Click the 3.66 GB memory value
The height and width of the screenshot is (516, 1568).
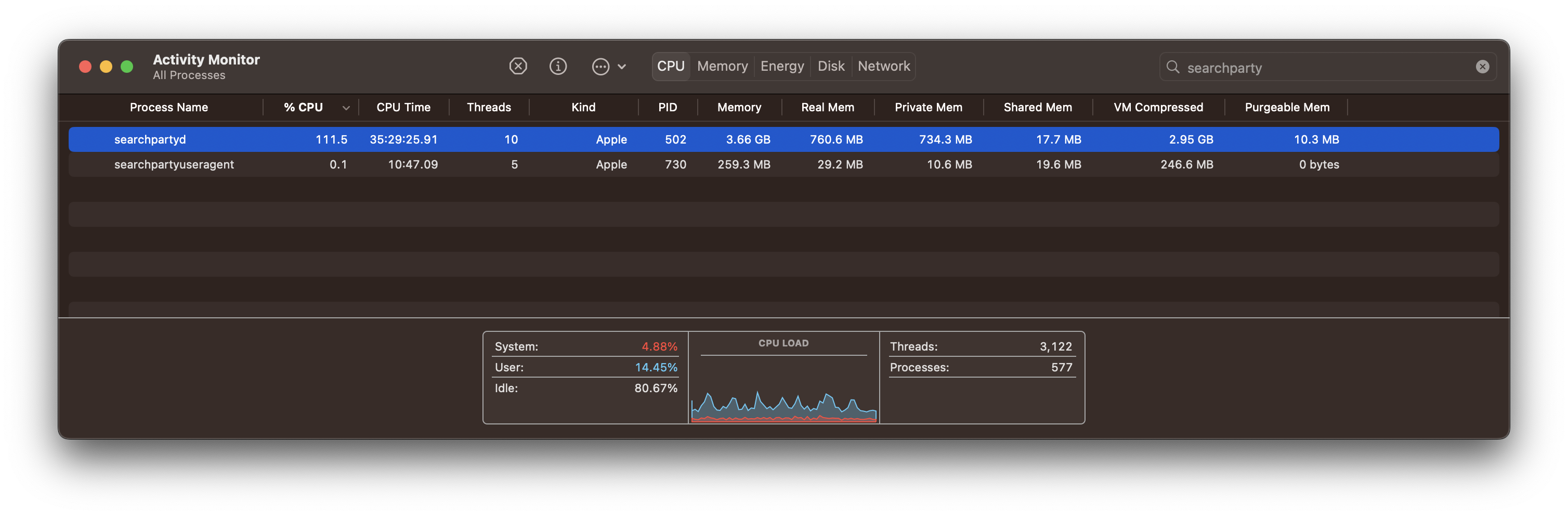point(748,139)
